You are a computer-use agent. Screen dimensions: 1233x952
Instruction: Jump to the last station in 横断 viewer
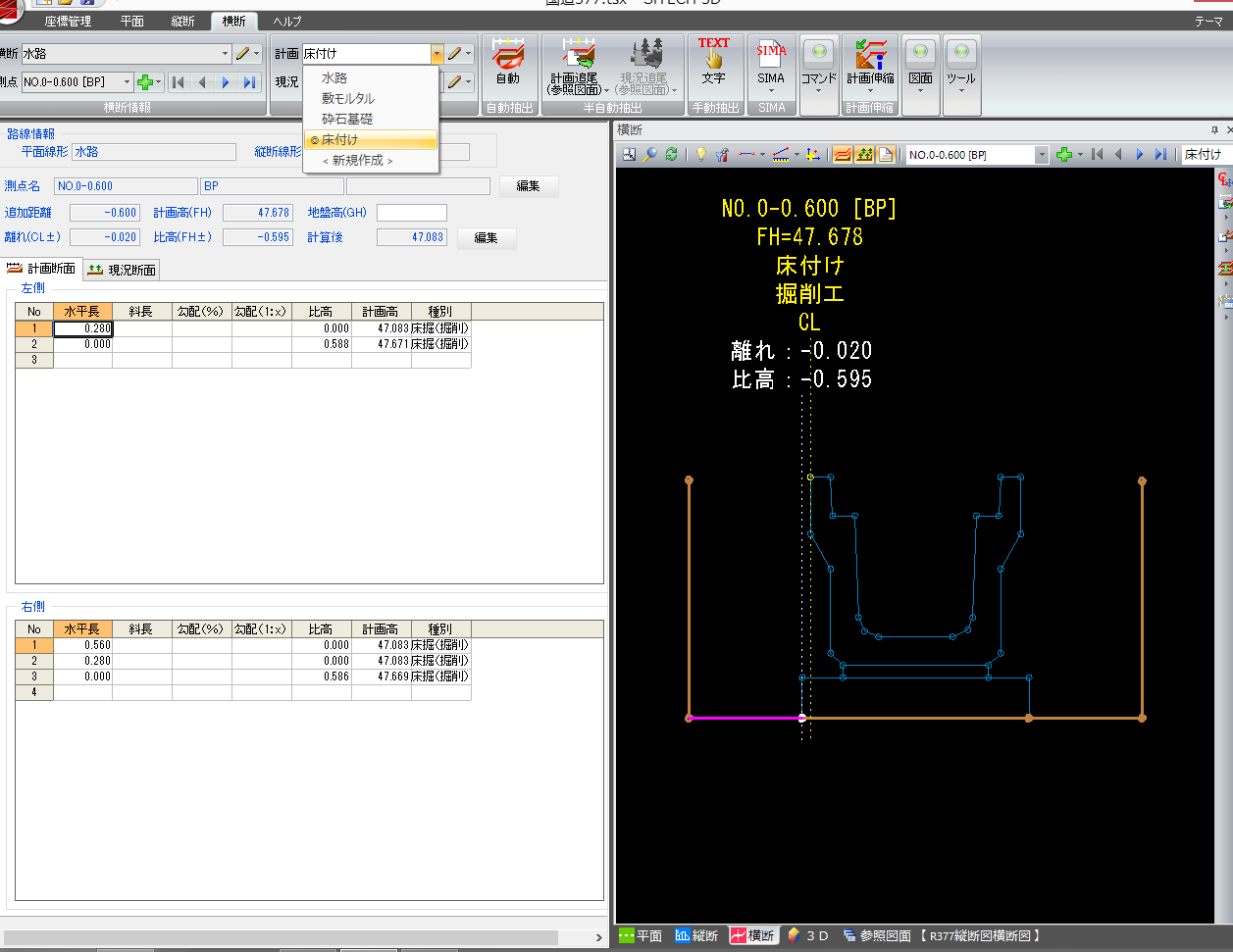[x=1161, y=155]
